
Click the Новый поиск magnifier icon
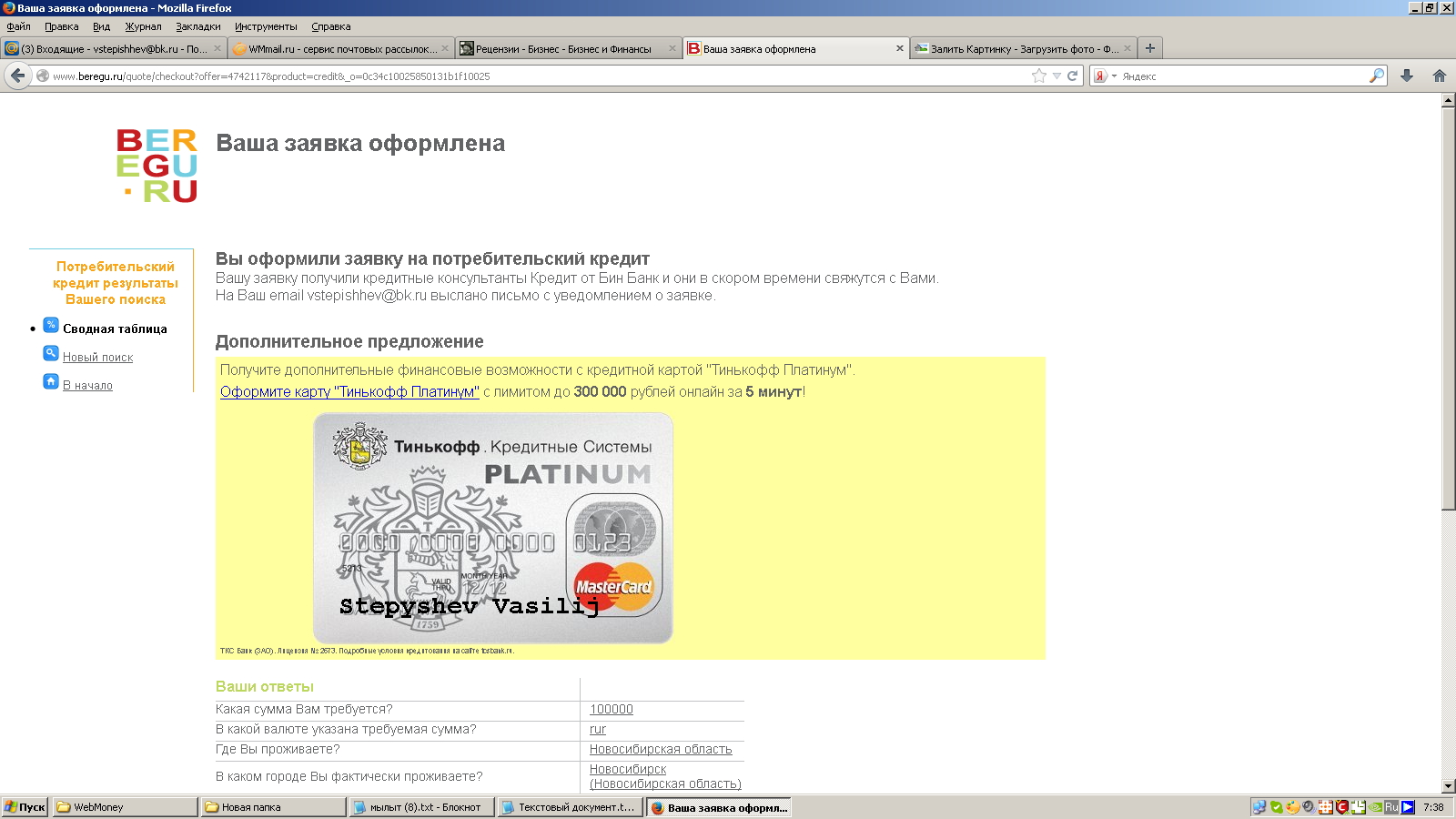point(51,353)
